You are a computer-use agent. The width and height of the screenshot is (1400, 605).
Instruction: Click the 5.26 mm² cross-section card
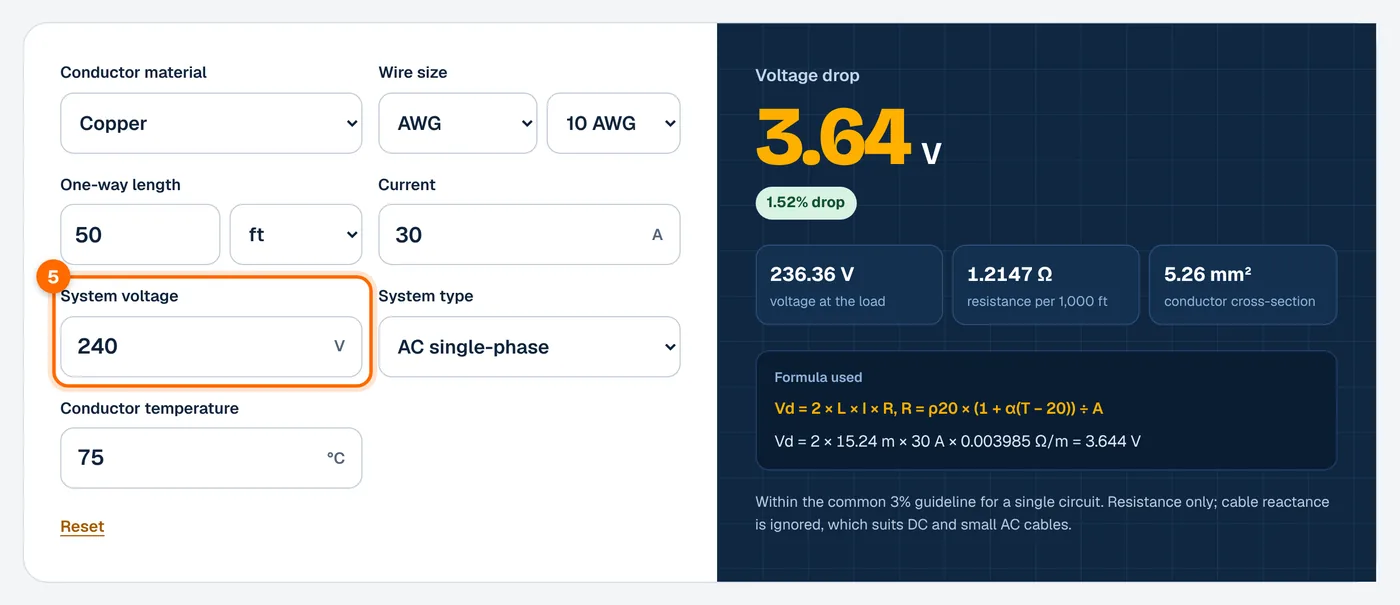point(1243,285)
